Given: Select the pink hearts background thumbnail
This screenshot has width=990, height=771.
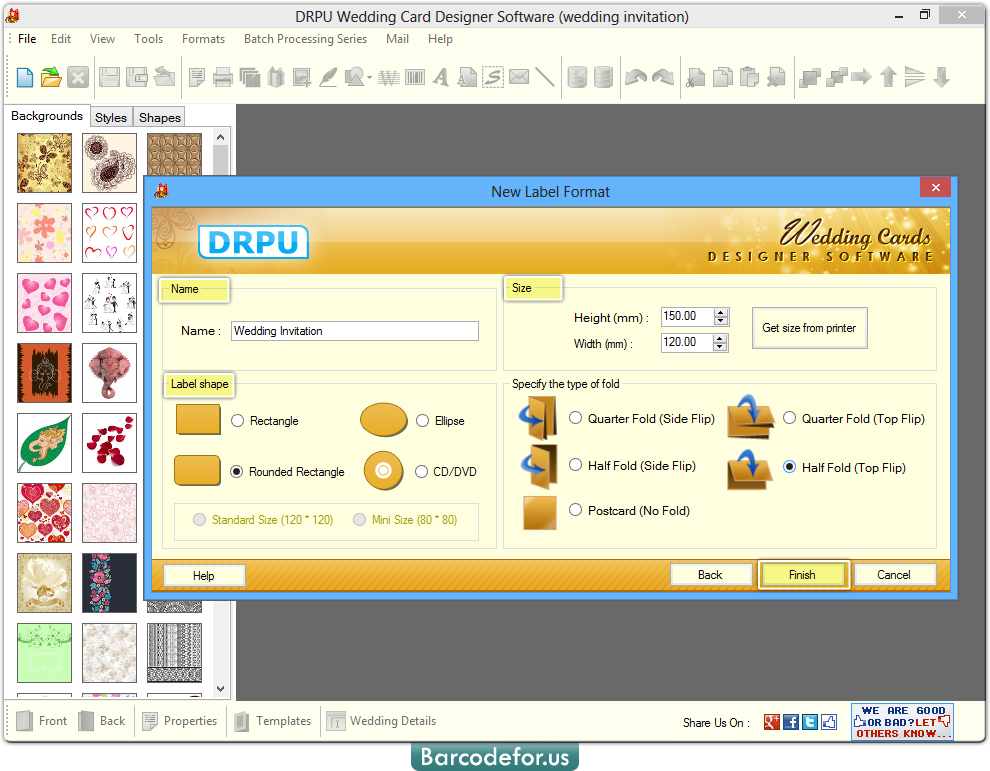Looking at the screenshot, I should pyautogui.click(x=44, y=303).
